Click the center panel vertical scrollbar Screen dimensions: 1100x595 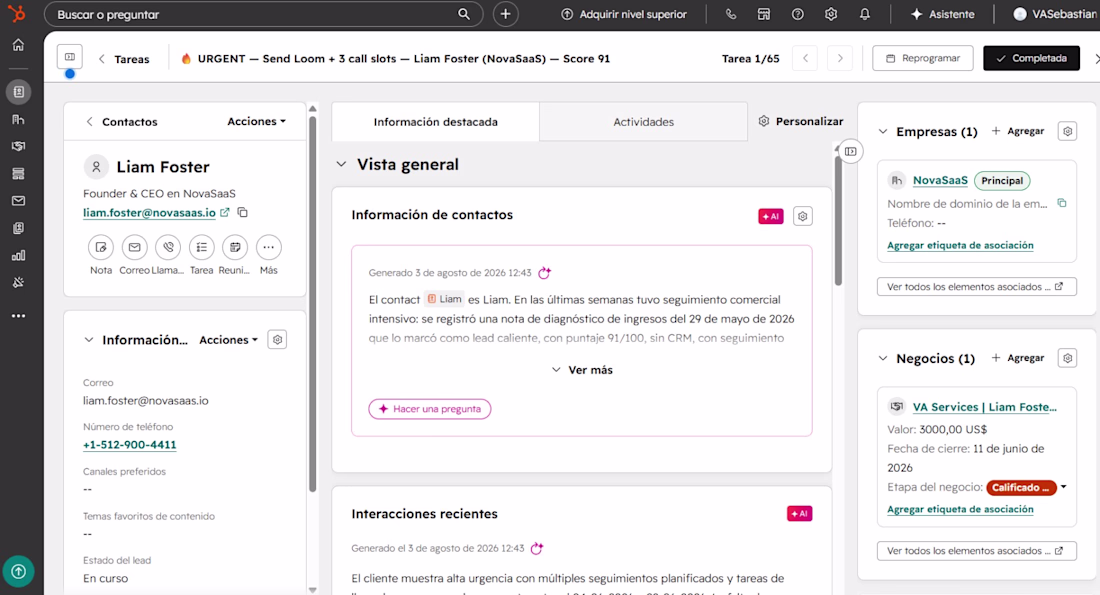coord(838,222)
